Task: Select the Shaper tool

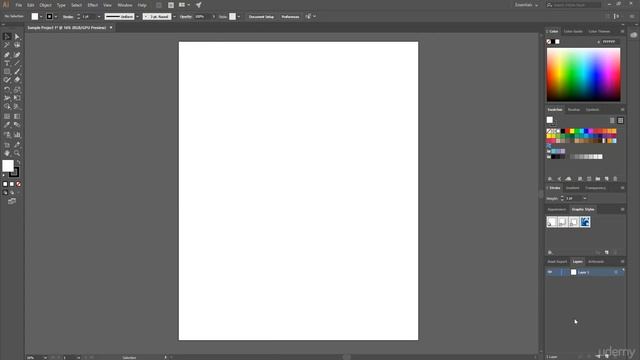Action: (7, 80)
